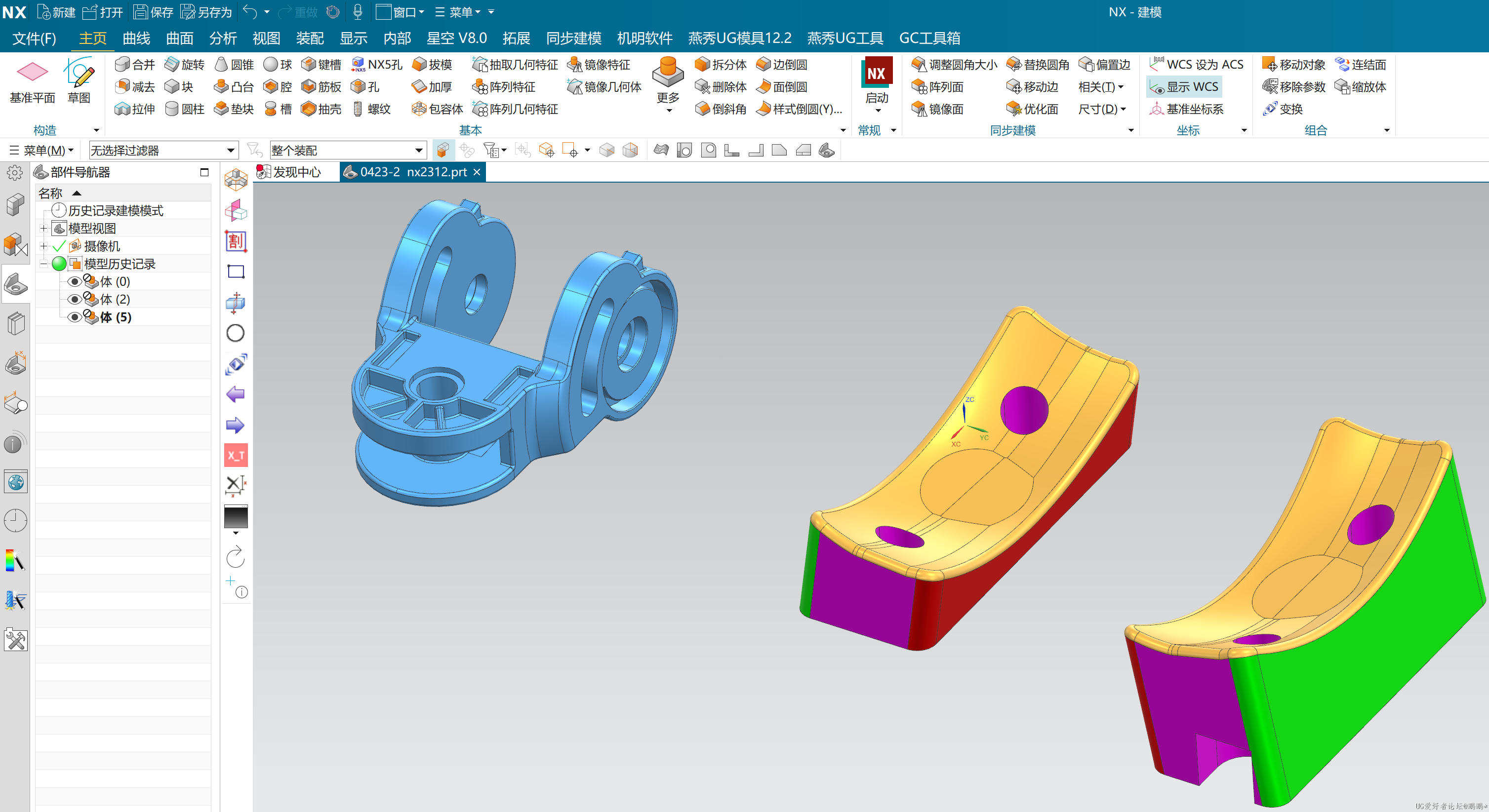Click the red X_T export icon
The image size is (1489, 812).
235,456
